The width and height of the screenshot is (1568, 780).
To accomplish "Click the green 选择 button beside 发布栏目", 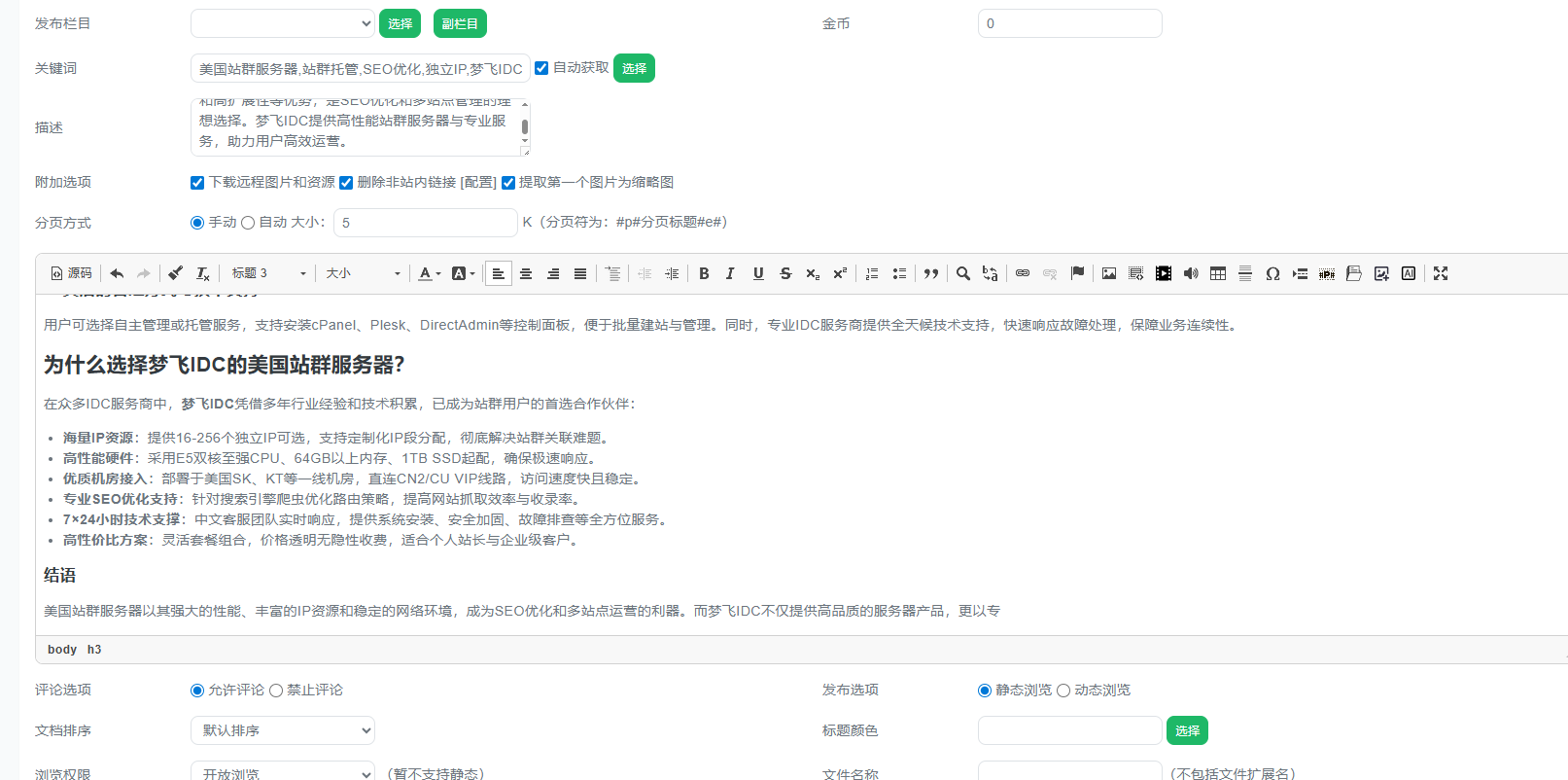I will coord(400,23).
